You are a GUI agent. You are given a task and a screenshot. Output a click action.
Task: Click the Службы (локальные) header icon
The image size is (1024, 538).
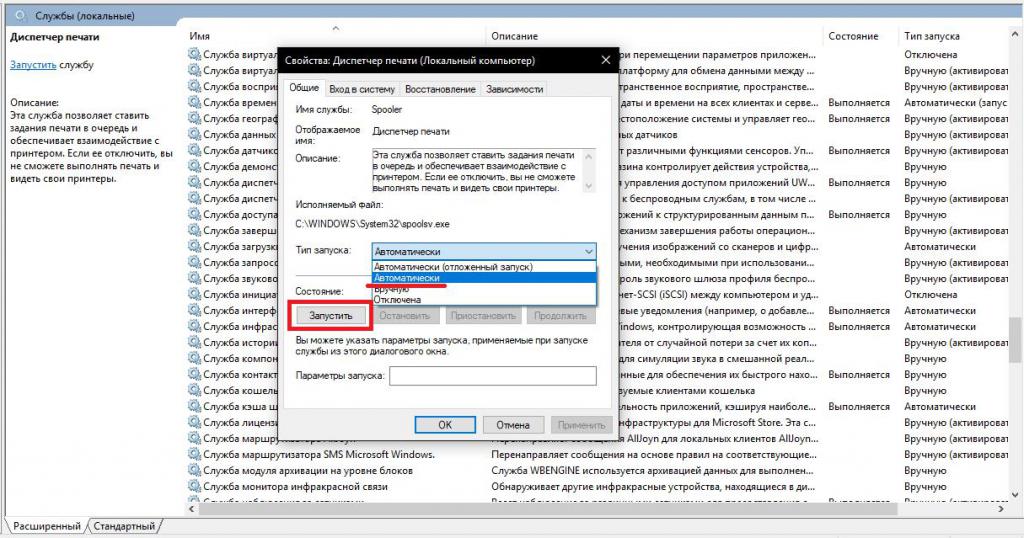click(x=22, y=15)
